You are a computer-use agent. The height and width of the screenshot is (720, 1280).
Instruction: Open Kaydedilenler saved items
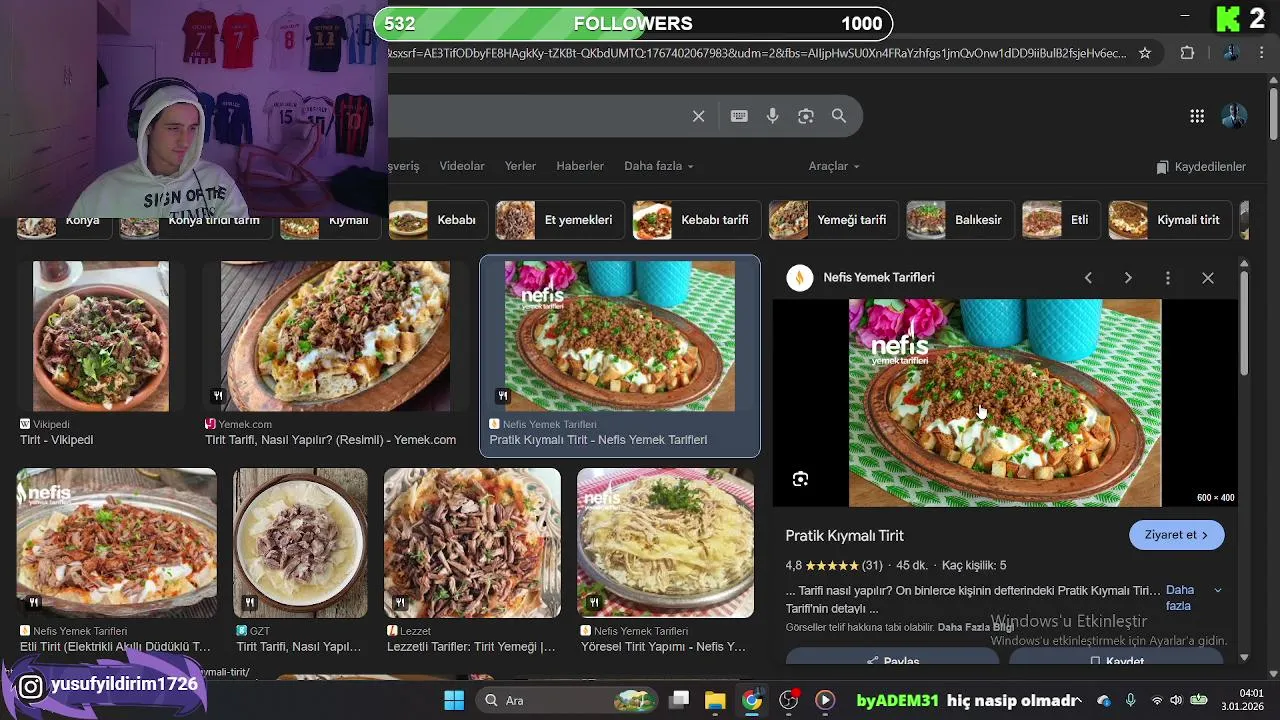[x=1201, y=167]
